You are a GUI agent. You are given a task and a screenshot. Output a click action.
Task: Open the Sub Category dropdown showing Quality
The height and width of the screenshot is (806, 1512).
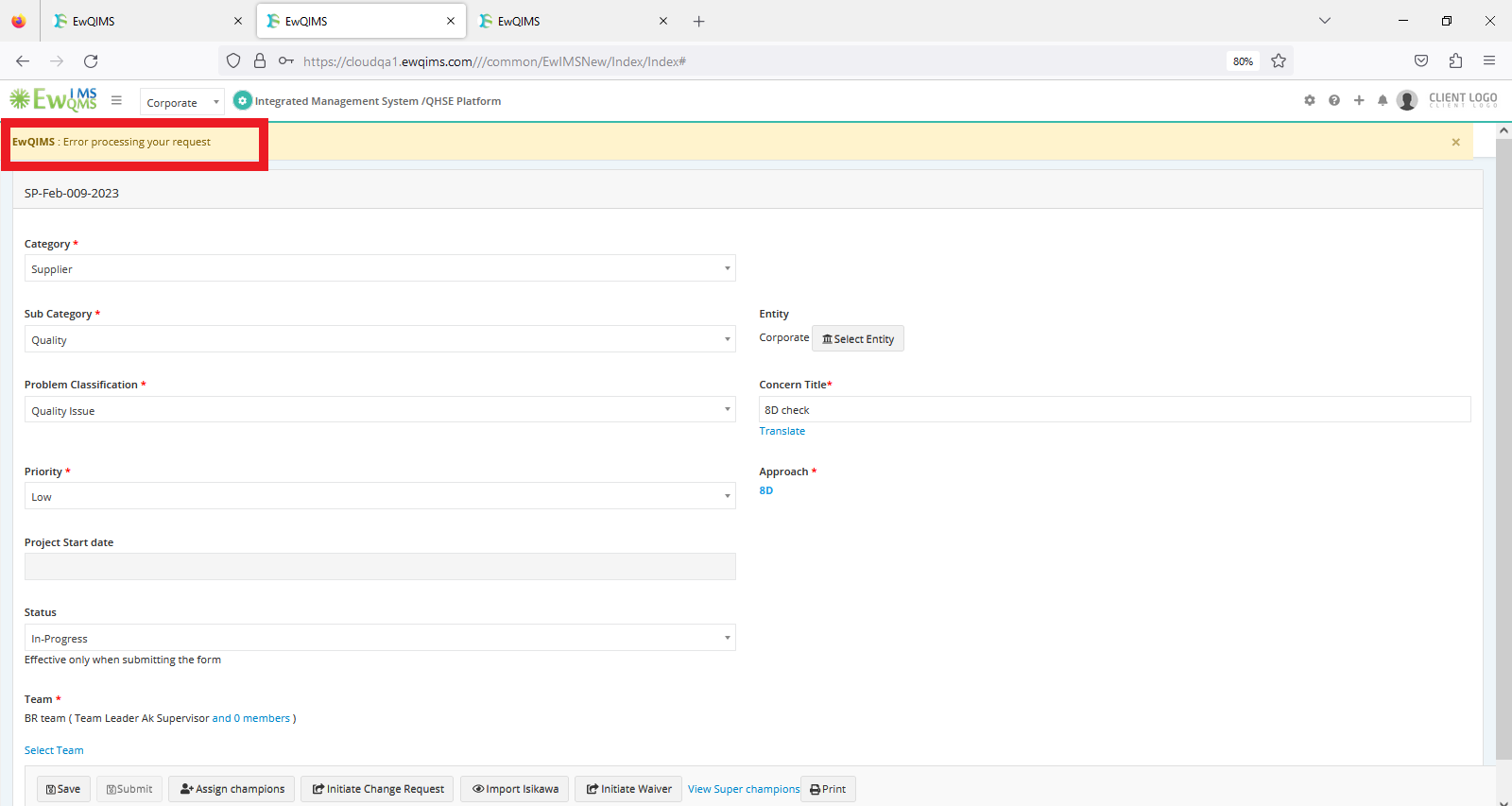coord(380,339)
